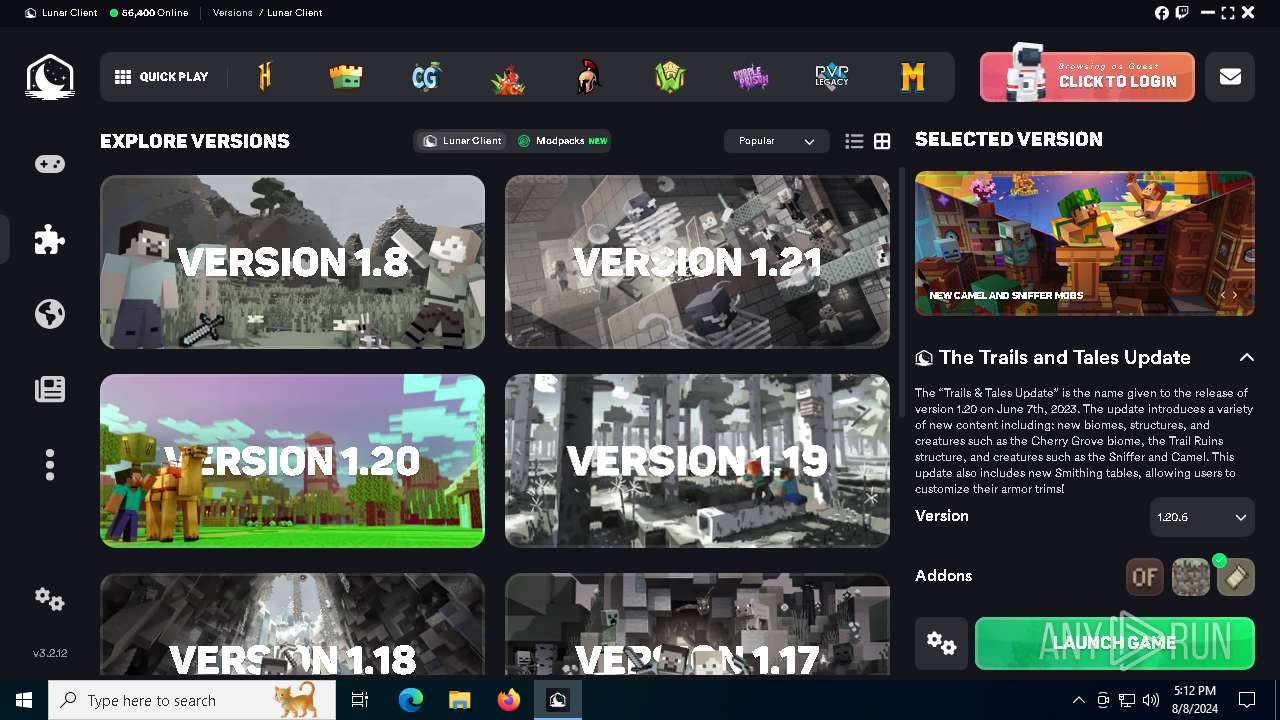Select the green crowned slime server icon

[346, 77]
